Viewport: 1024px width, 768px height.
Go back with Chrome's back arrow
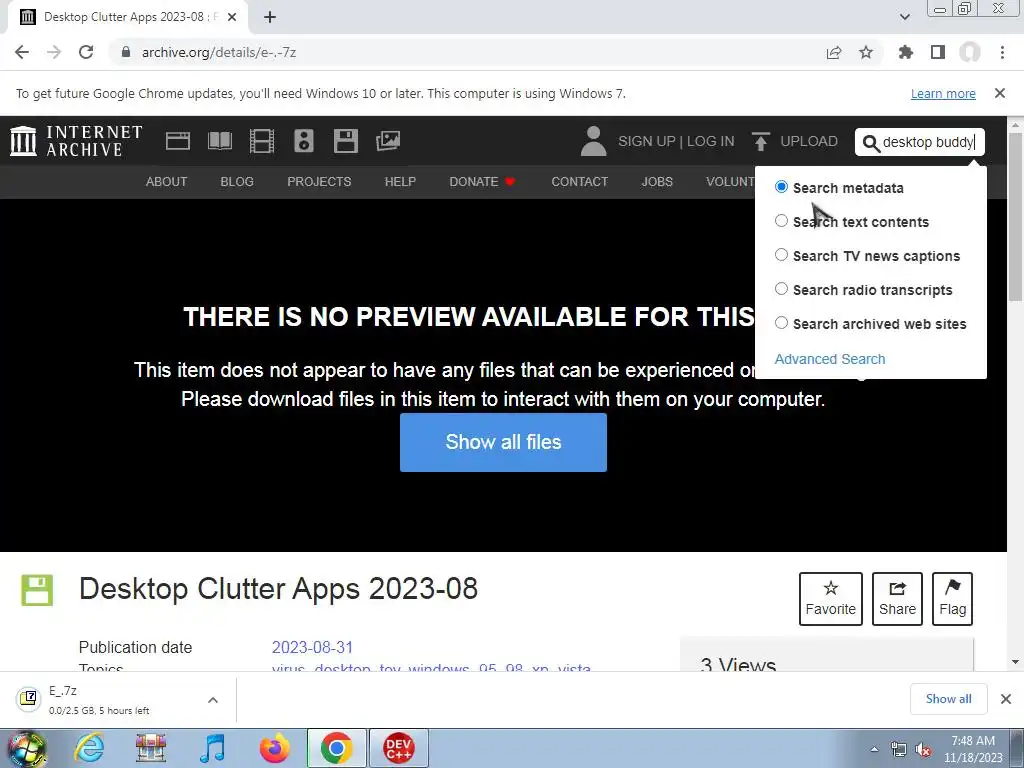tap(22, 52)
